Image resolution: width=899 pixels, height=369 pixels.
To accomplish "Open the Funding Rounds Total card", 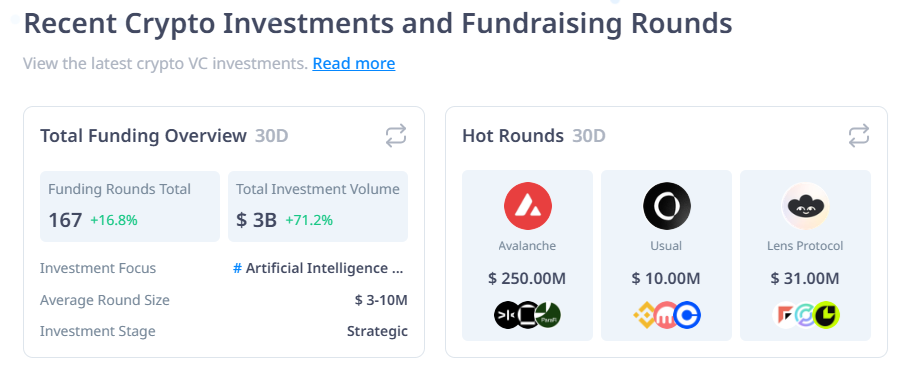I will (130, 206).
